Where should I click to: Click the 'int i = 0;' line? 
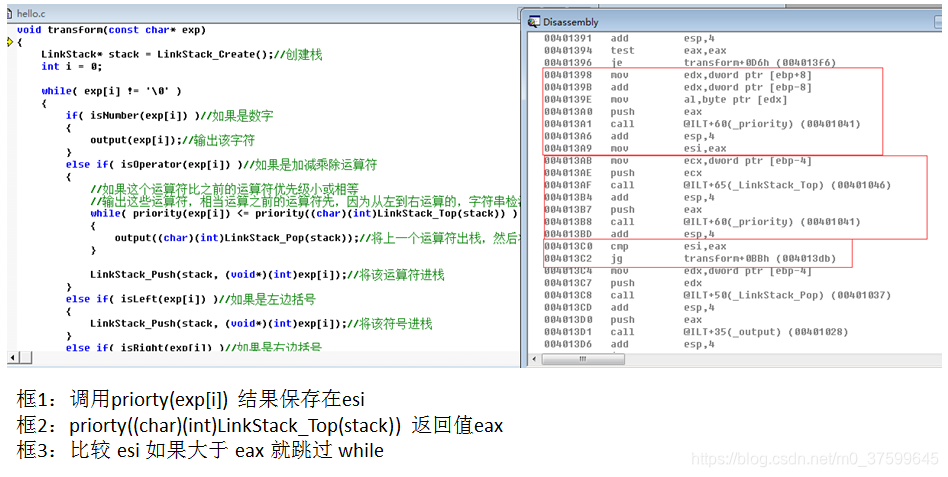71,67
